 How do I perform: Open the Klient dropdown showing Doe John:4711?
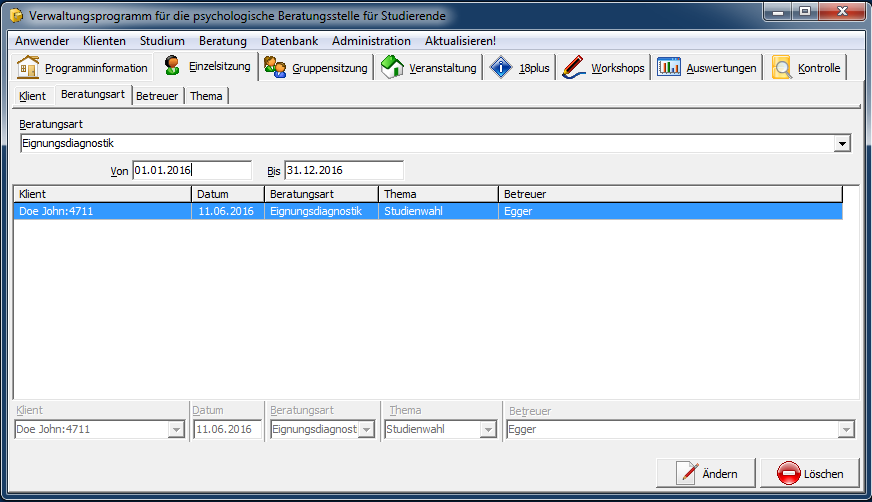[x=176, y=429]
